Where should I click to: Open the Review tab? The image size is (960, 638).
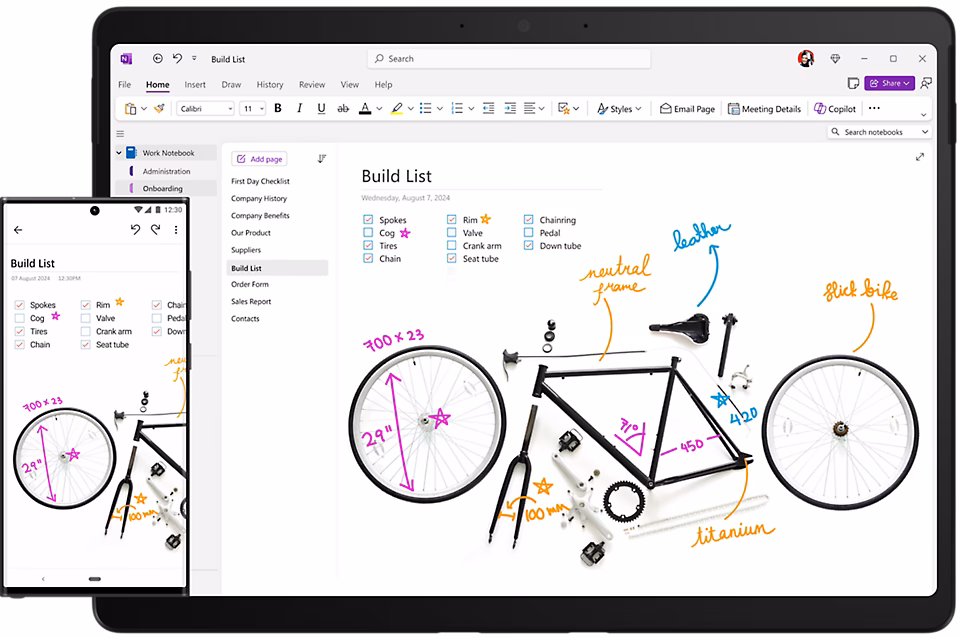click(x=311, y=84)
